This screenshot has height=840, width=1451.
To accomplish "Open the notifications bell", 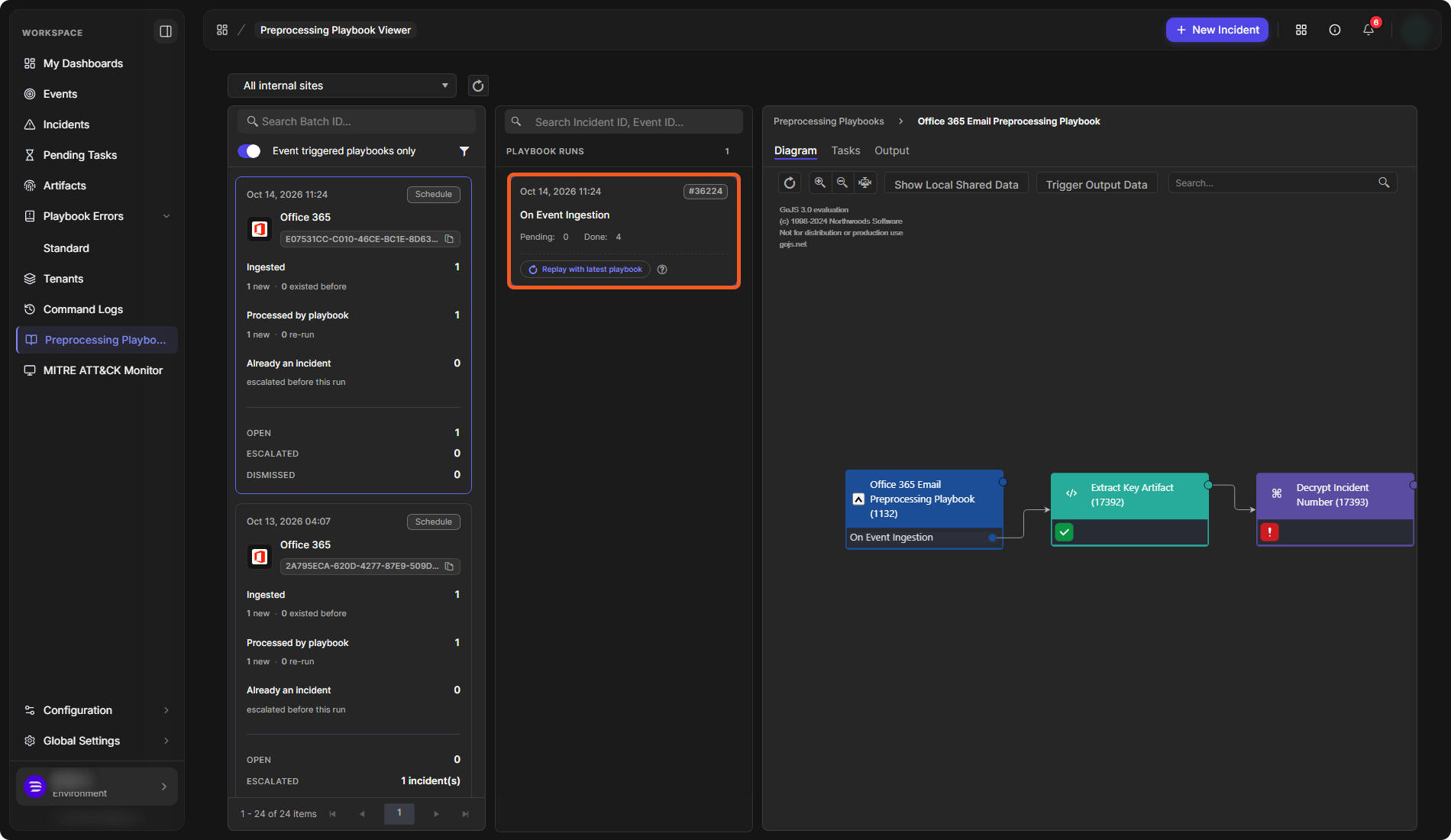I will [1369, 30].
